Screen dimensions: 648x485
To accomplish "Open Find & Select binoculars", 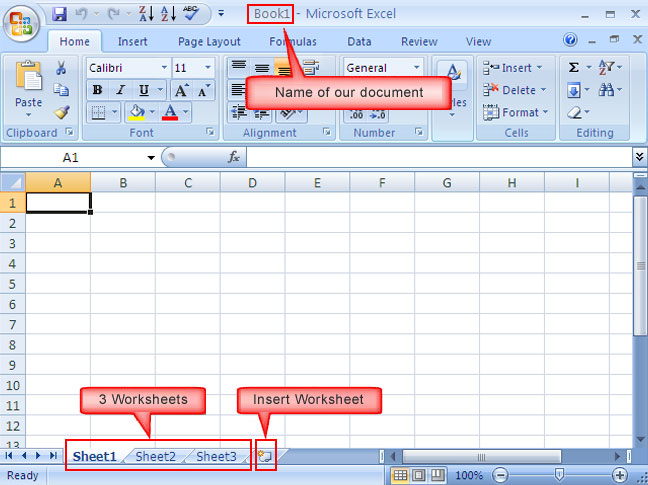I will pyautogui.click(x=610, y=90).
